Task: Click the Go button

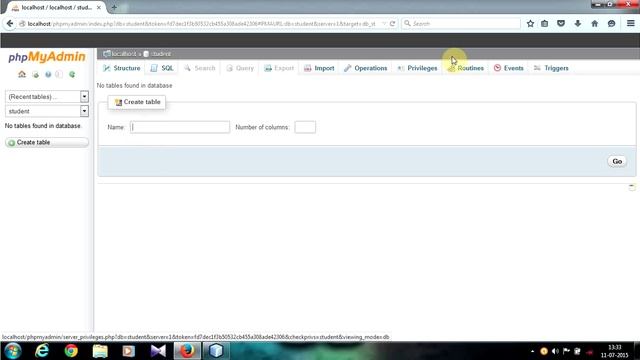Action: (617, 161)
